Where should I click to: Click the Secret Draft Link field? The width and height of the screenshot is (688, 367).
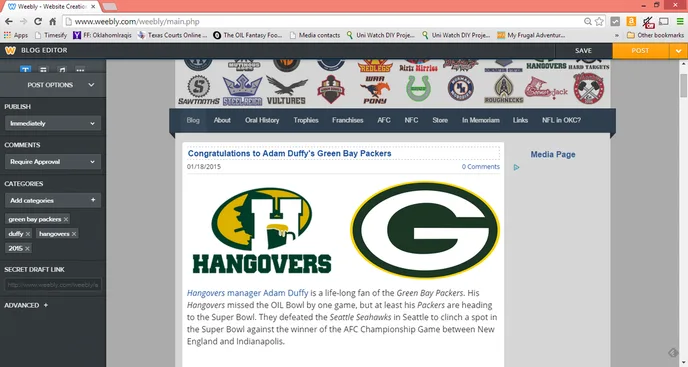[x=53, y=284]
